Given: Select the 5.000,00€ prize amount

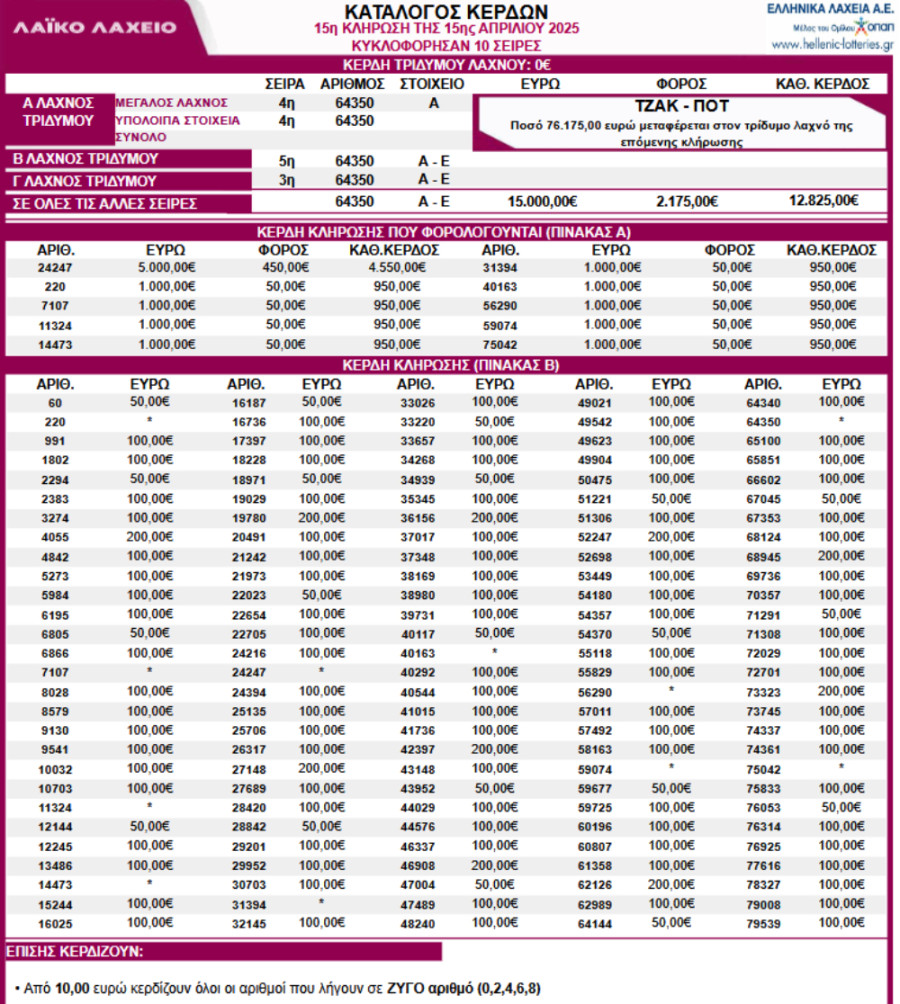Looking at the screenshot, I should click(166, 267).
